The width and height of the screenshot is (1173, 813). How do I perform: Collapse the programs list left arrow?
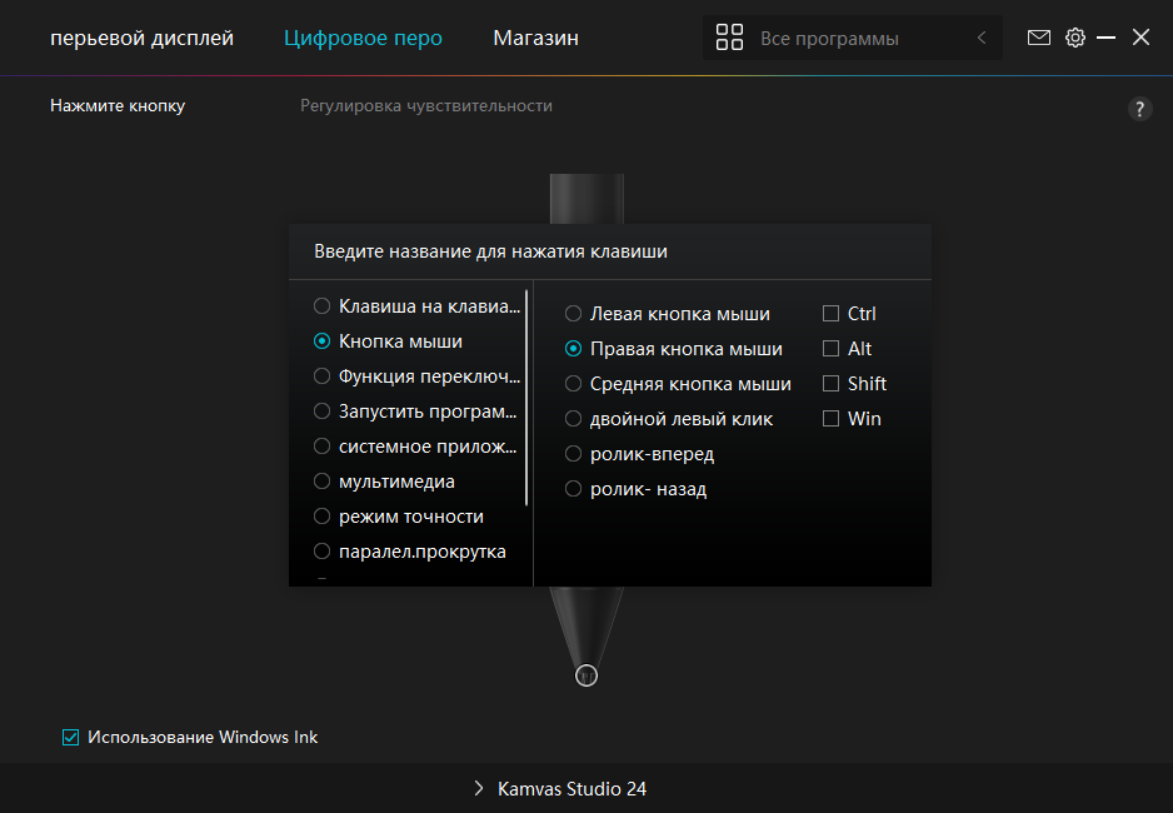click(x=981, y=38)
